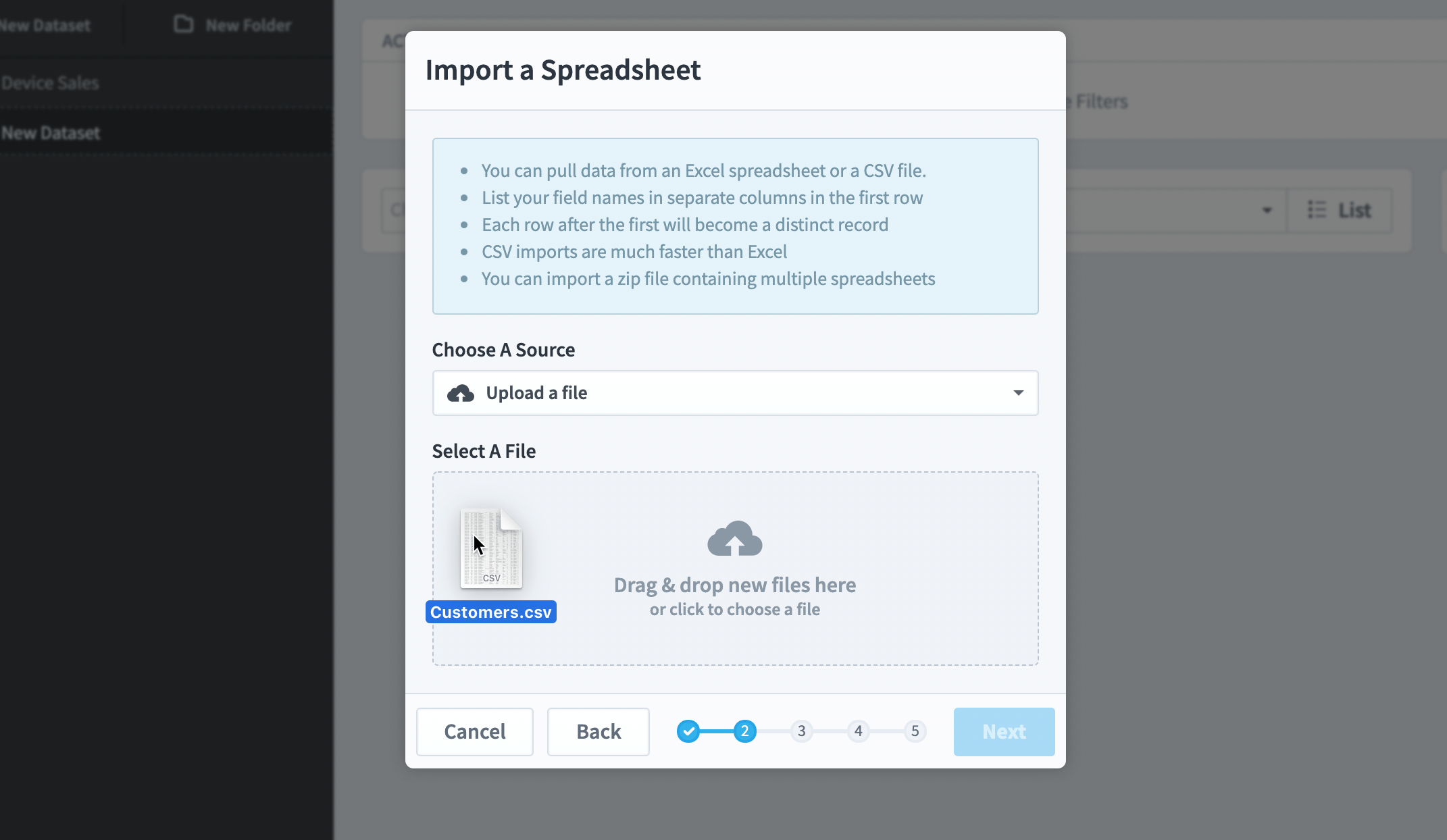Jump to step 2 in progress indicator
The height and width of the screenshot is (840, 1447).
coord(745,731)
